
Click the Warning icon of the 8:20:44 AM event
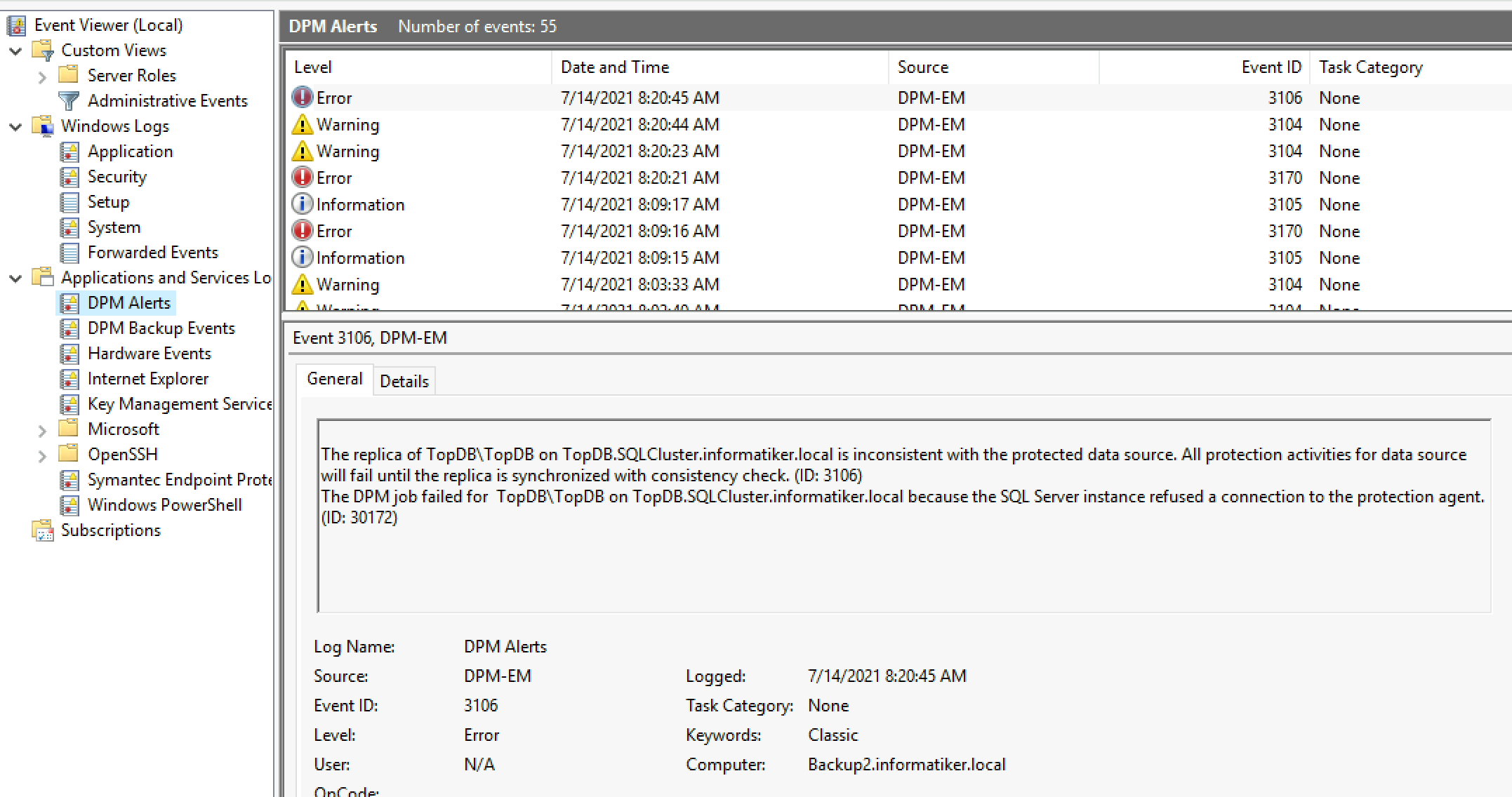point(303,124)
